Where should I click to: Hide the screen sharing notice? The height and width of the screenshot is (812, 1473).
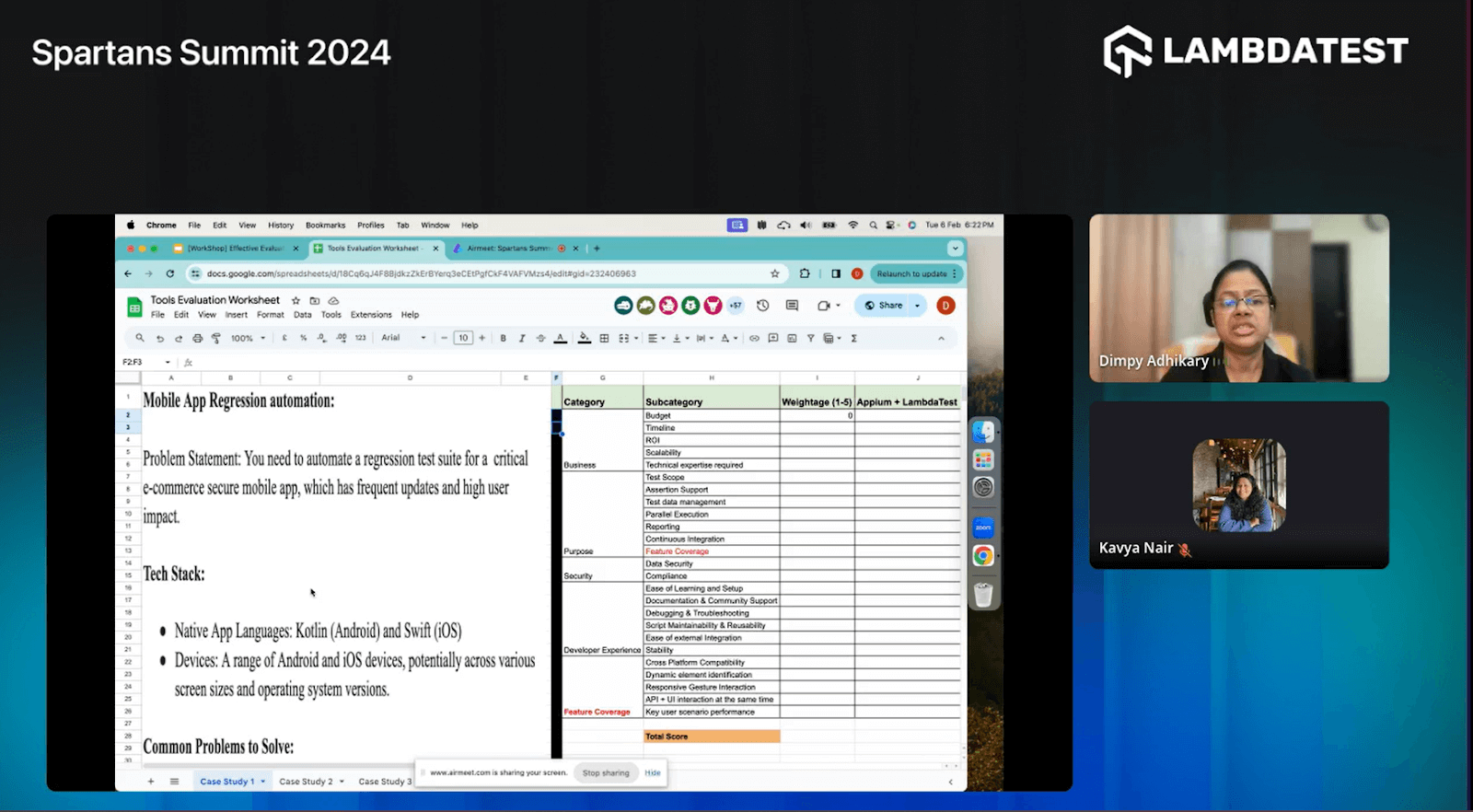click(x=653, y=773)
